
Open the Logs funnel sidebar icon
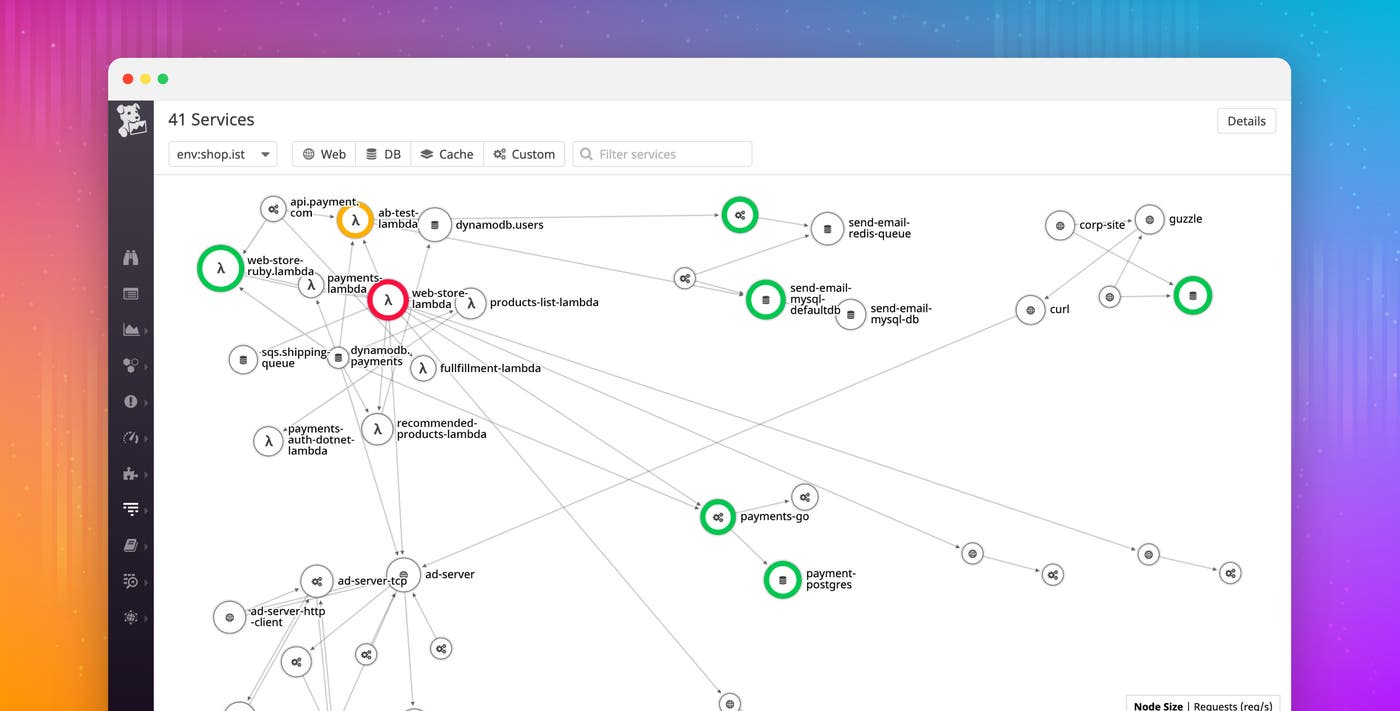131,509
